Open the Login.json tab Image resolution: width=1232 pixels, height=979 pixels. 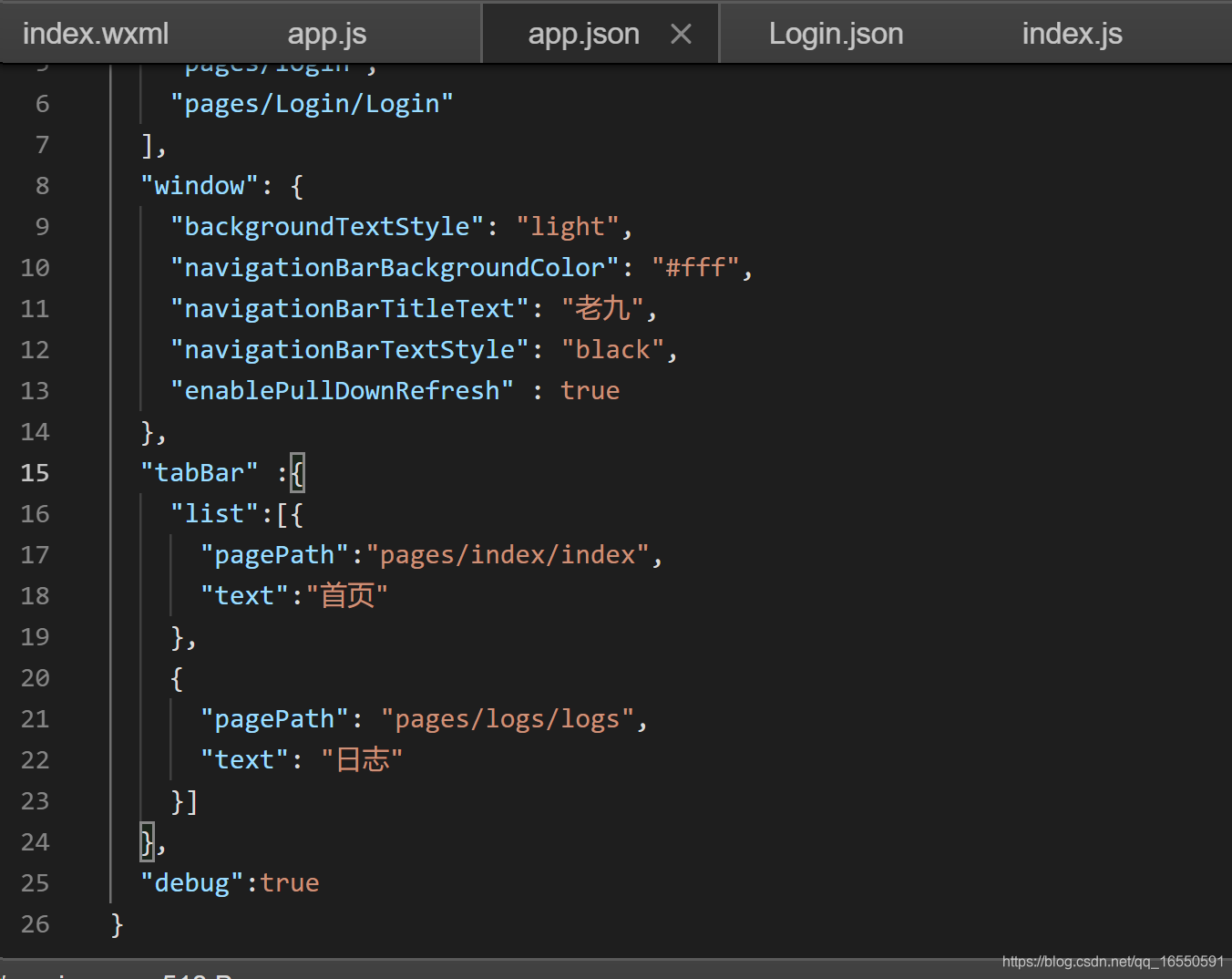tap(836, 34)
